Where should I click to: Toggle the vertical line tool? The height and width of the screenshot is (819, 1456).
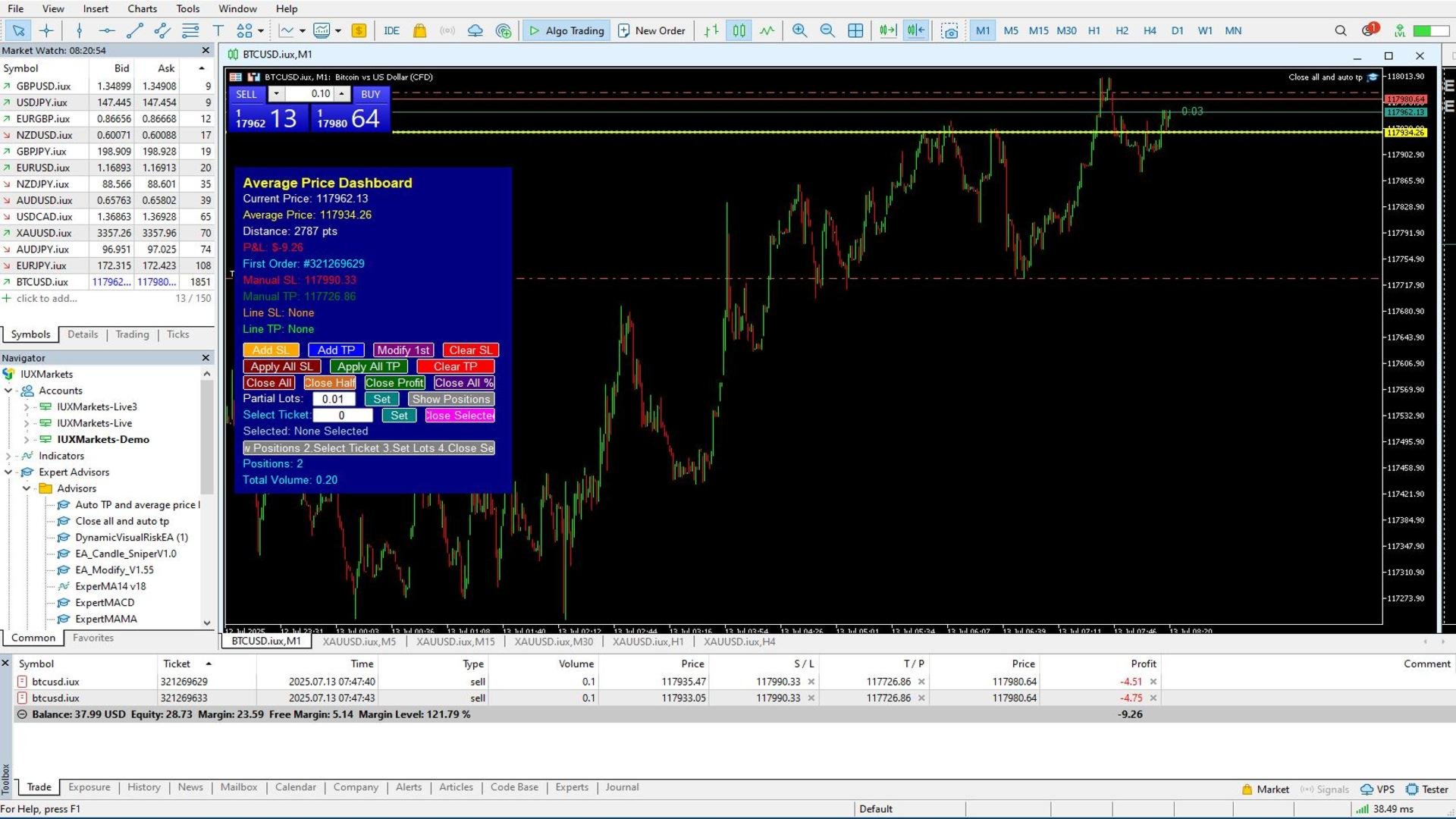[x=78, y=30]
